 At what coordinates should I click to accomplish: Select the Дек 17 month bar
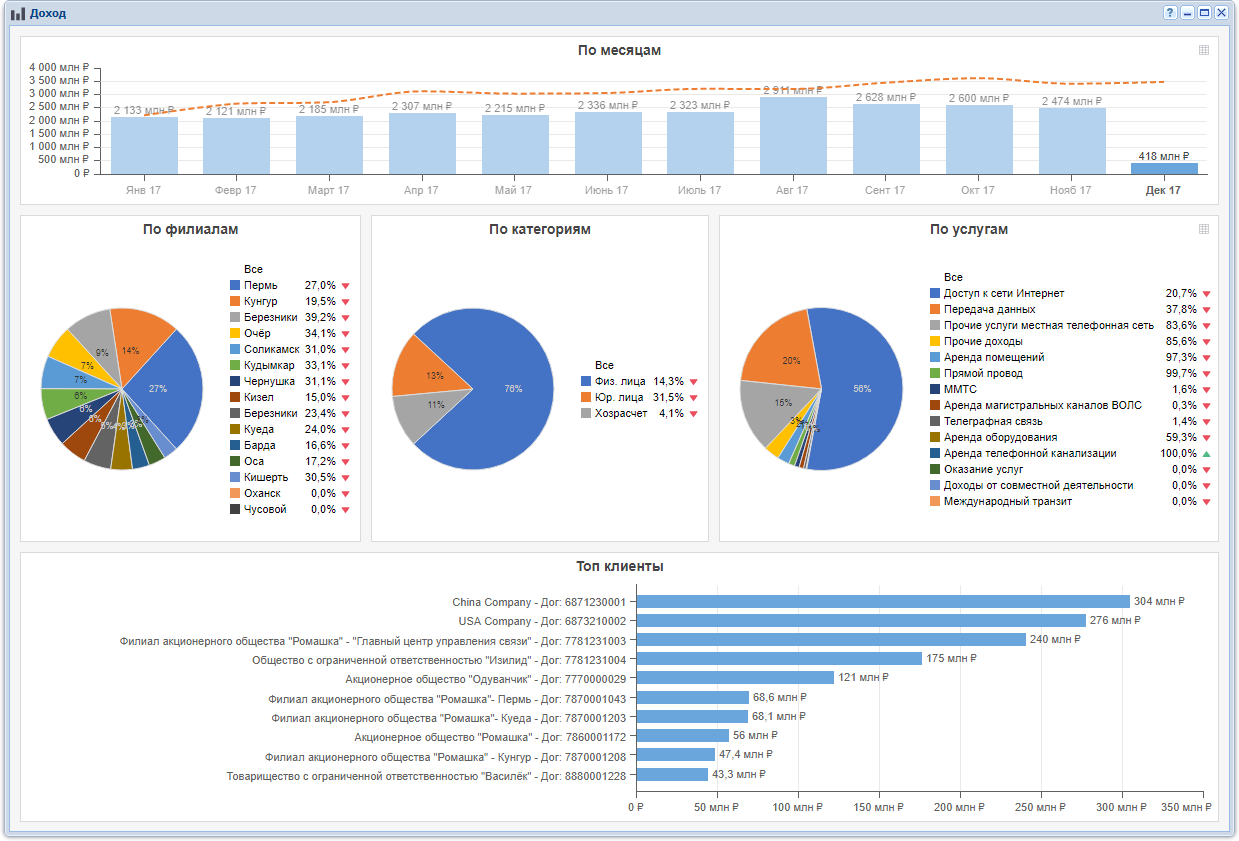pos(1164,168)
